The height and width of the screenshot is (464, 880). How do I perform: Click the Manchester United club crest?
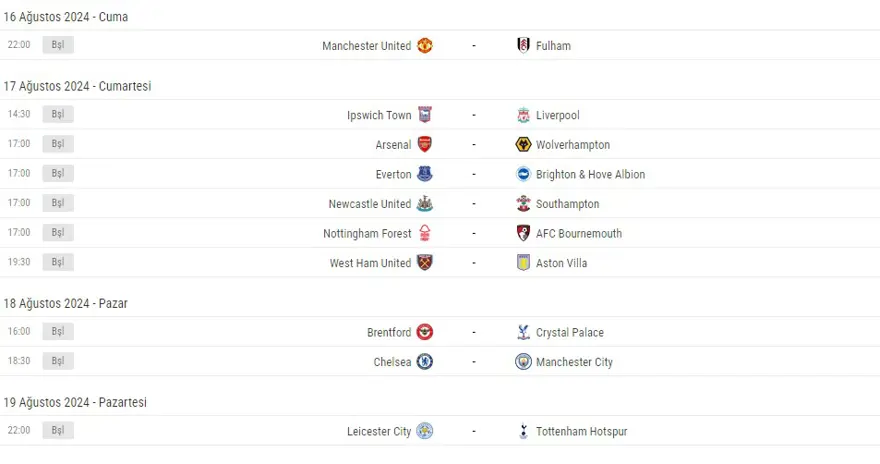click(425, 46)
